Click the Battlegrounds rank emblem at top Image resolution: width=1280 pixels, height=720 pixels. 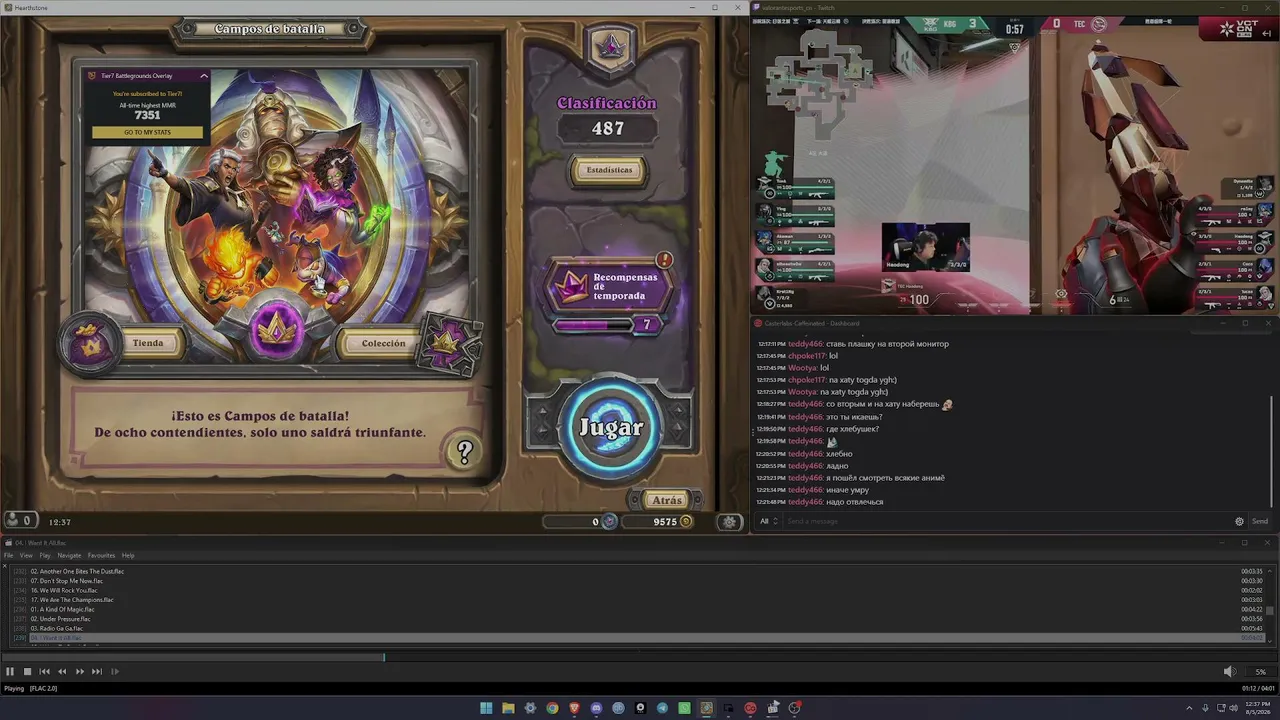(610, 46)
